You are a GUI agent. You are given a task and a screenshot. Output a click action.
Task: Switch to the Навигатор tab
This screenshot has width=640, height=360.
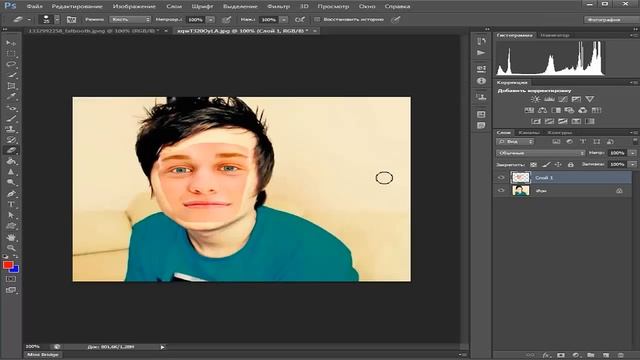554,35
